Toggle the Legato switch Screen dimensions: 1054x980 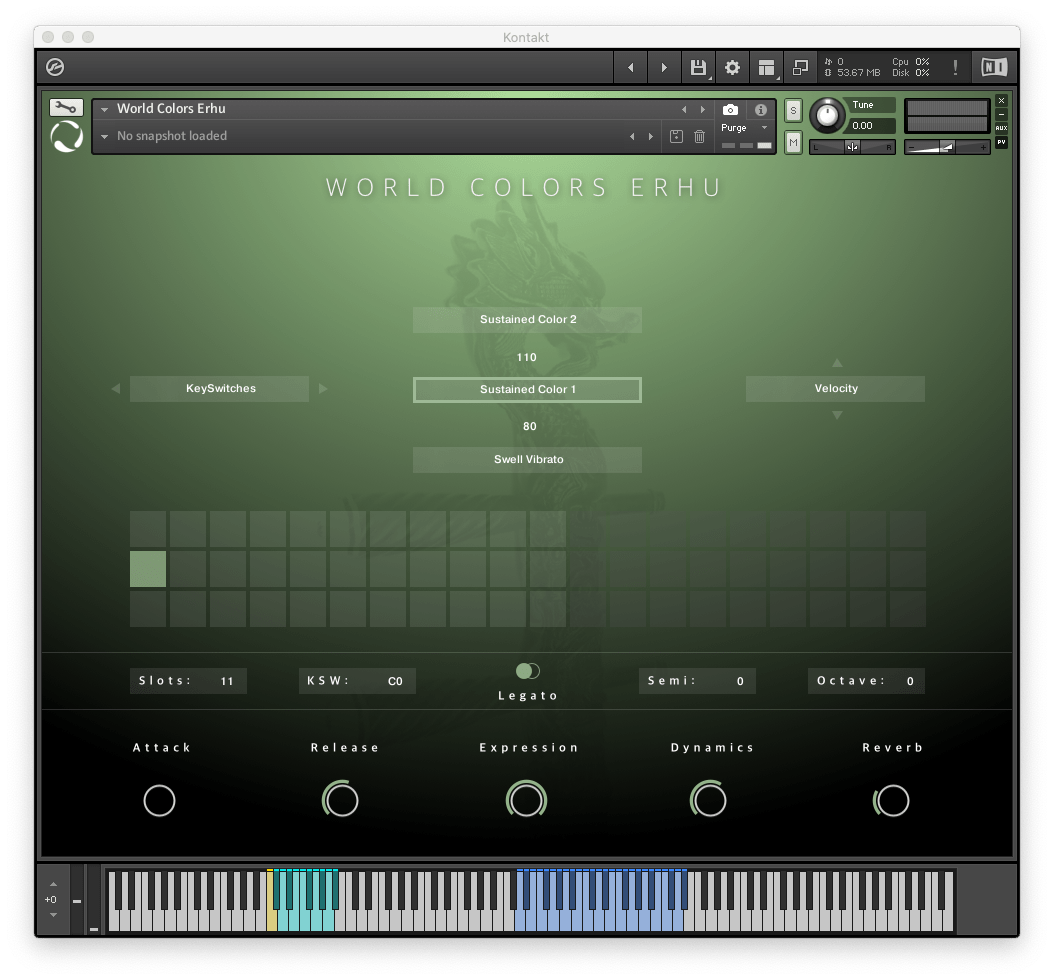[528, 671]
